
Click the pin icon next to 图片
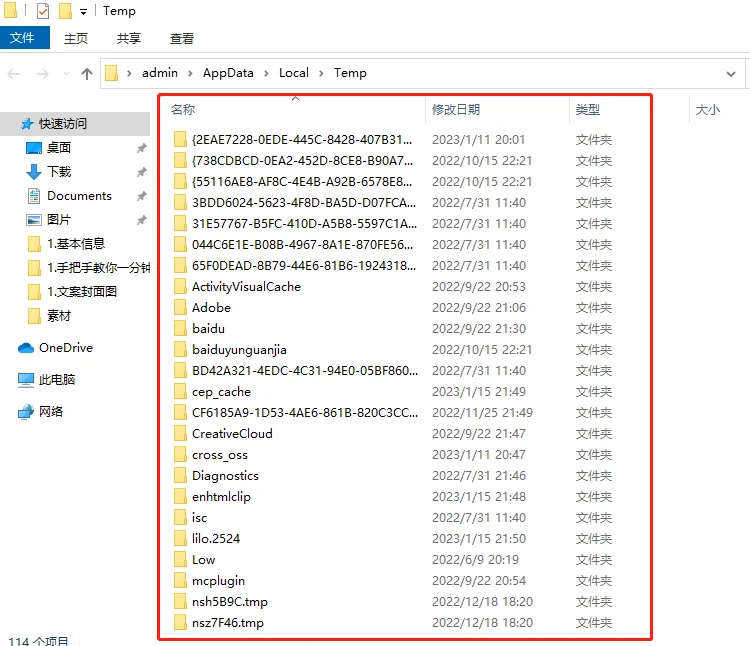(x=141, y=220)
